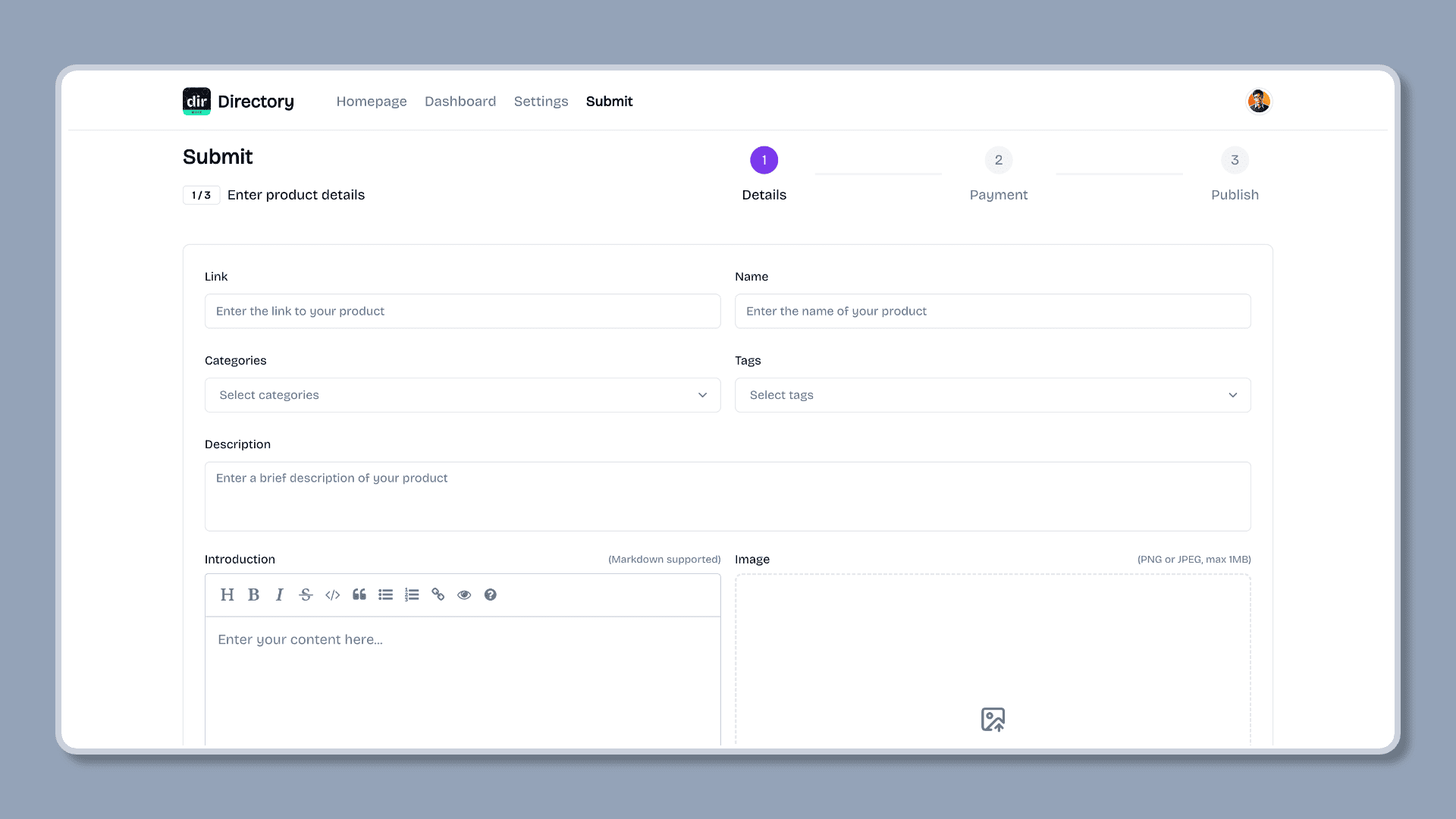Navigate to the Dashboard menu item
Viewport: 1456px width, 819px height.
pyautogui.click(x=459, y=100)
